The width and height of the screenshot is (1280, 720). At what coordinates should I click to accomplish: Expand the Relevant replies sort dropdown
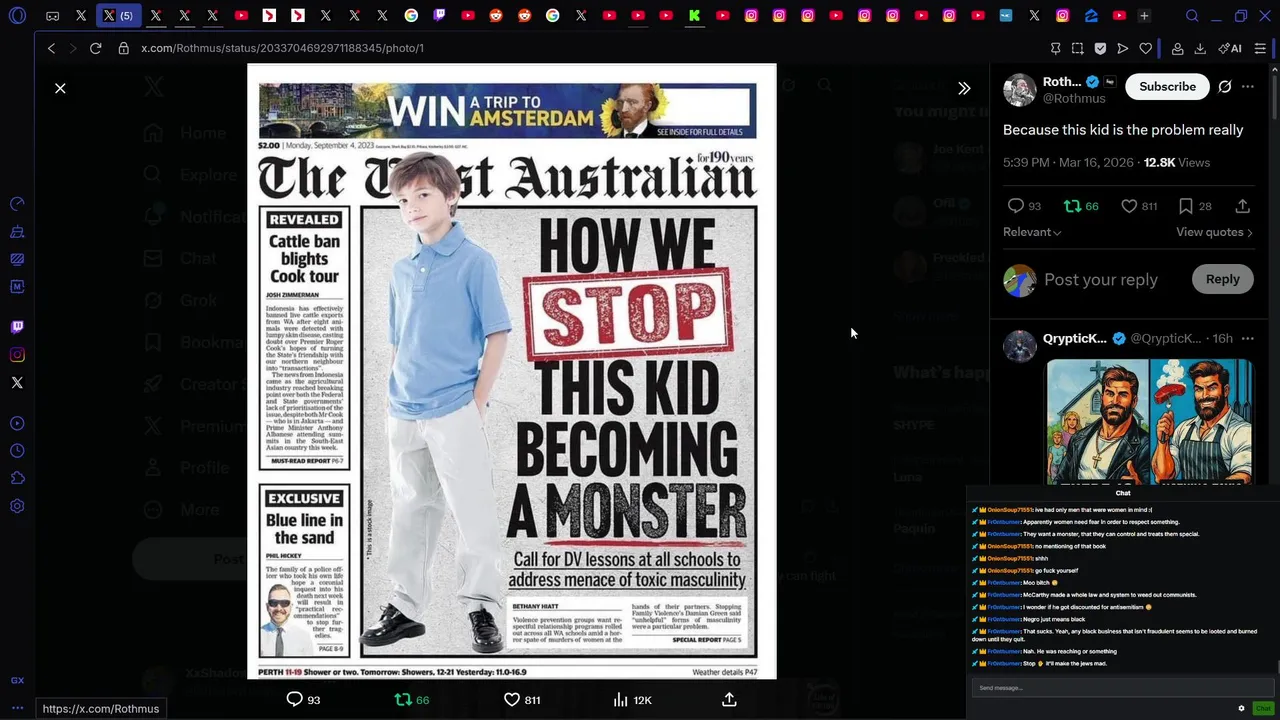point(1032,232)
